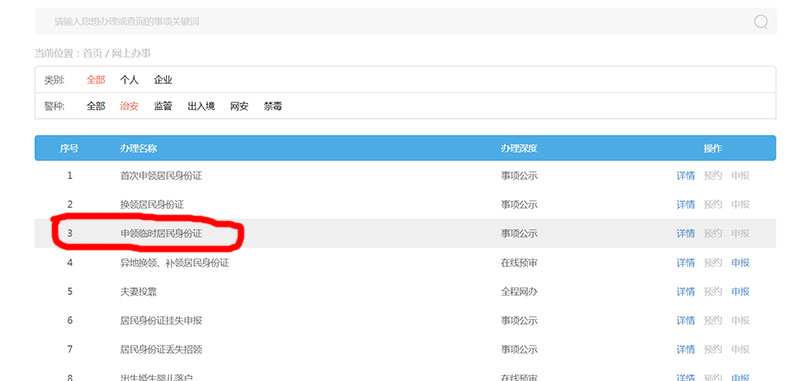Go to 首页 in the breadcrumb
This screenshot has width=800, height=381.
click(x=93, y=53)
